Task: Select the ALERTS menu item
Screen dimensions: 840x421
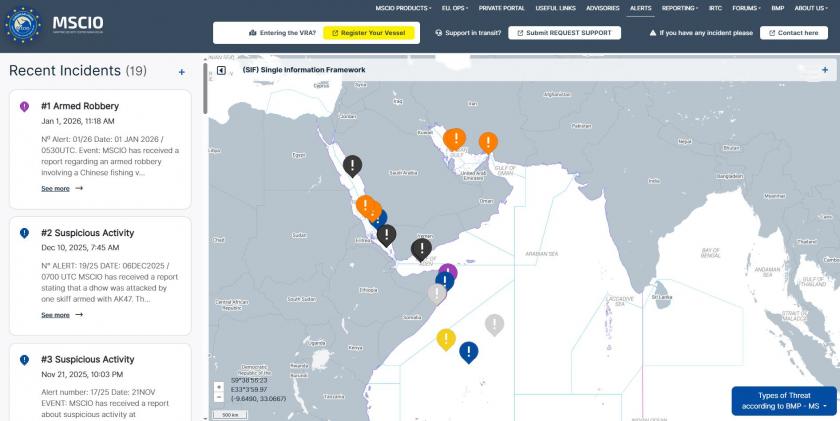Action: coord(641,8)
